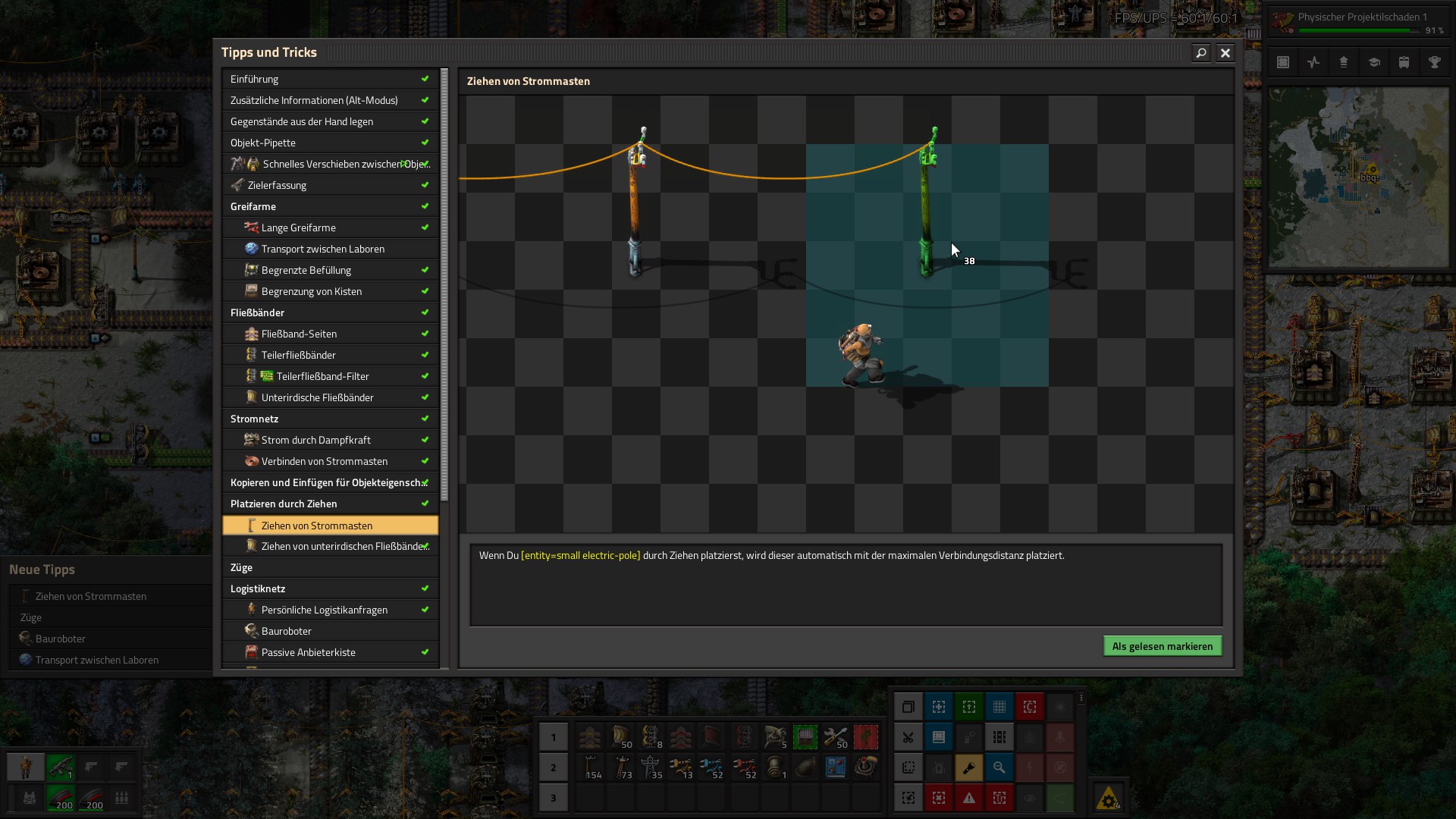Select 'Fließband-Seiten' tip
The width and height of the screenshot is (1456, 819).
(x=331, y=334)
